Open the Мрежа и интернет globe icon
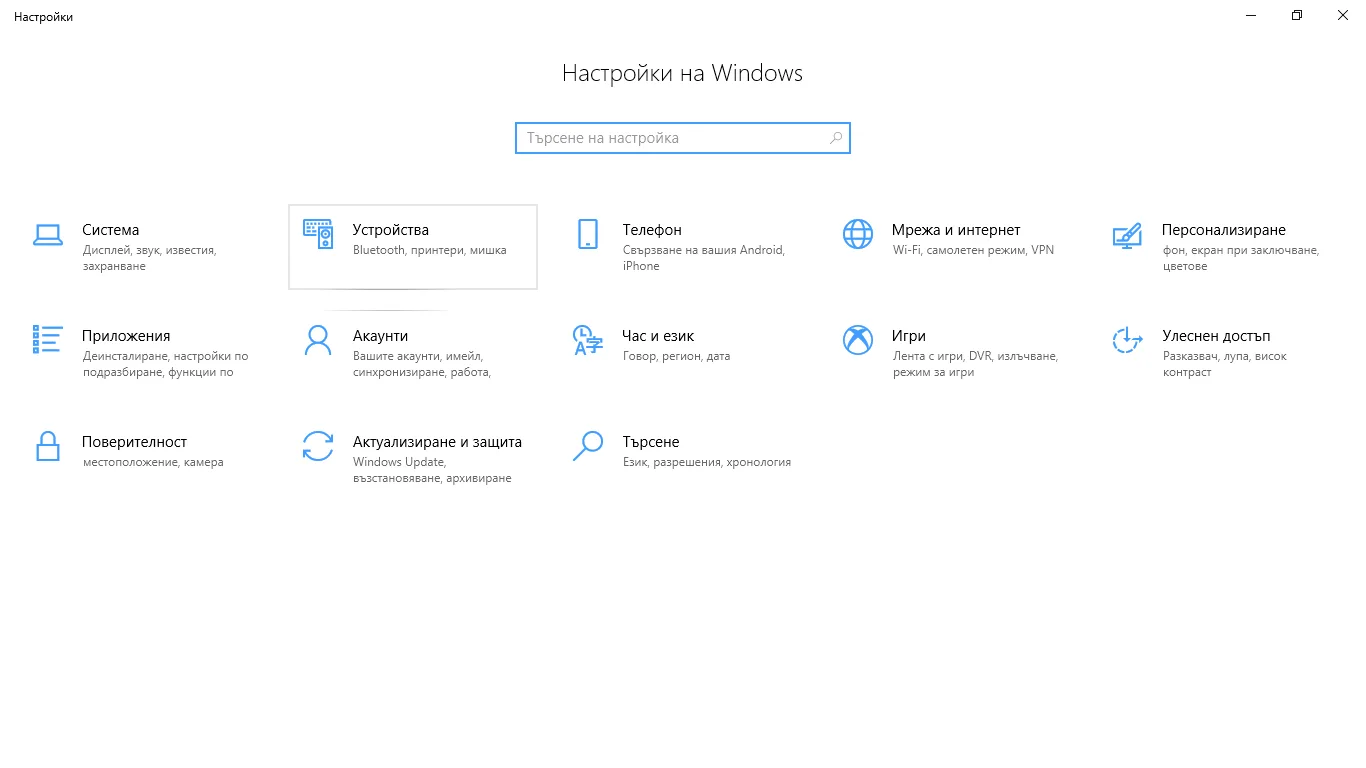This screenshot has height=768, width=1366. click(x=858, y=234)
